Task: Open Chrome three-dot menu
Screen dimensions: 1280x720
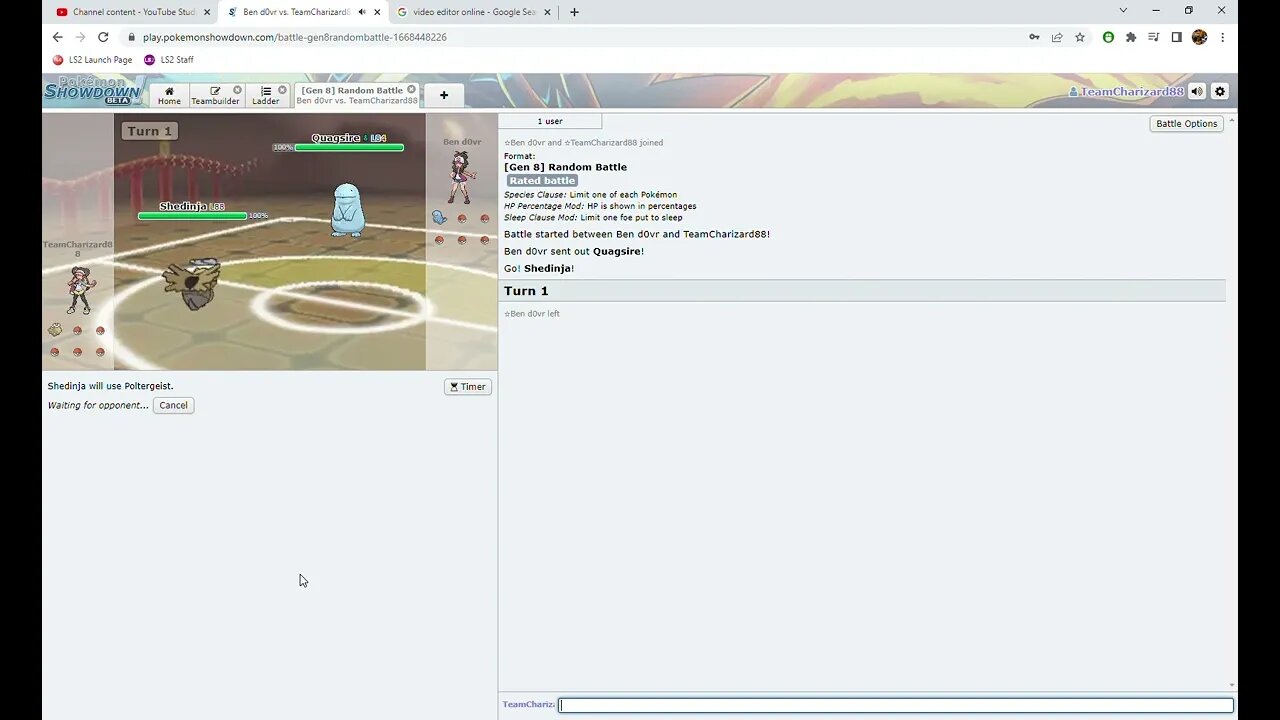Action: point(1222,37)
